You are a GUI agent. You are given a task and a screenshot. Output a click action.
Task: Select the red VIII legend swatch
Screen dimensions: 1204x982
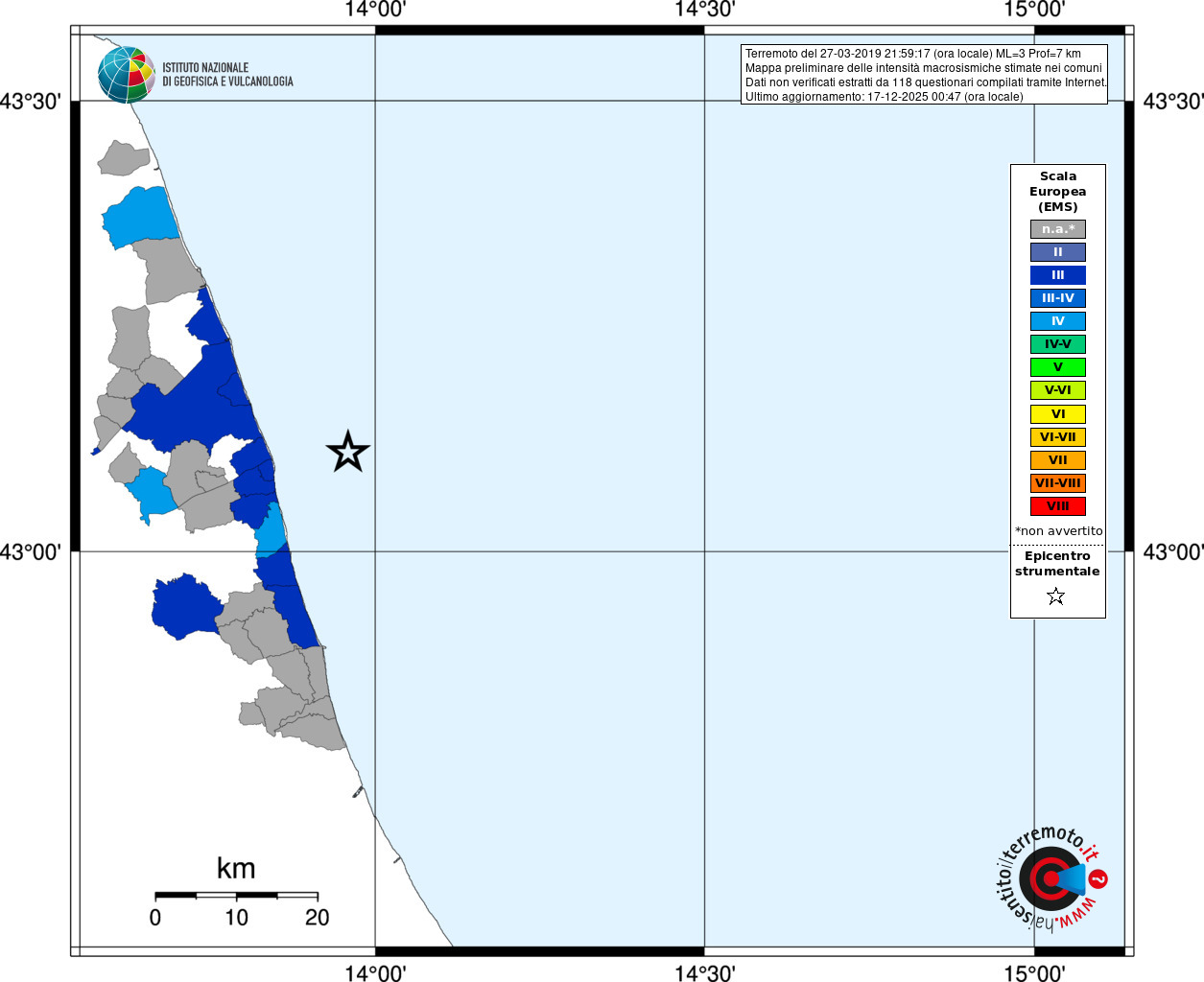[x=1058, y=506]
